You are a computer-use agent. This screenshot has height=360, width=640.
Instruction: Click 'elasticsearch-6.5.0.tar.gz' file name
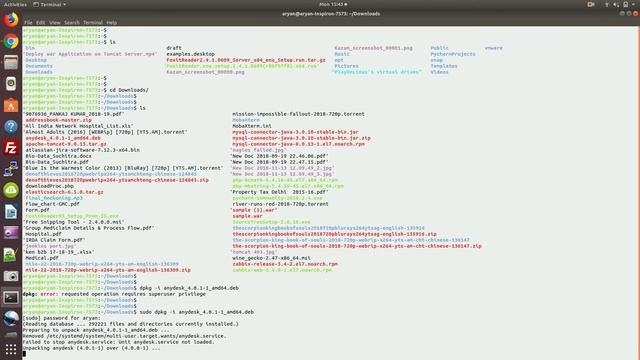click(x=64, y=192)
